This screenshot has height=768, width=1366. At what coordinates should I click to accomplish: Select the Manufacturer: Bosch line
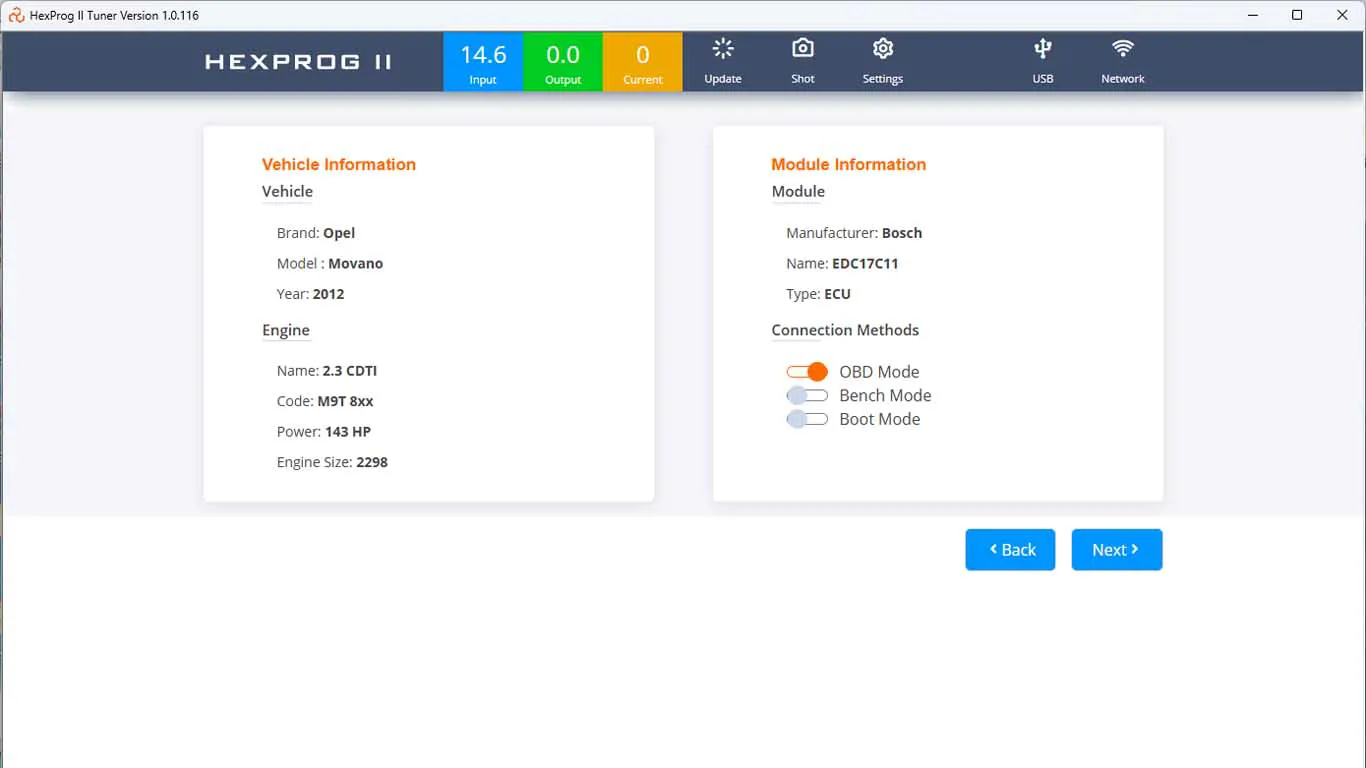[x=854, y=233]
